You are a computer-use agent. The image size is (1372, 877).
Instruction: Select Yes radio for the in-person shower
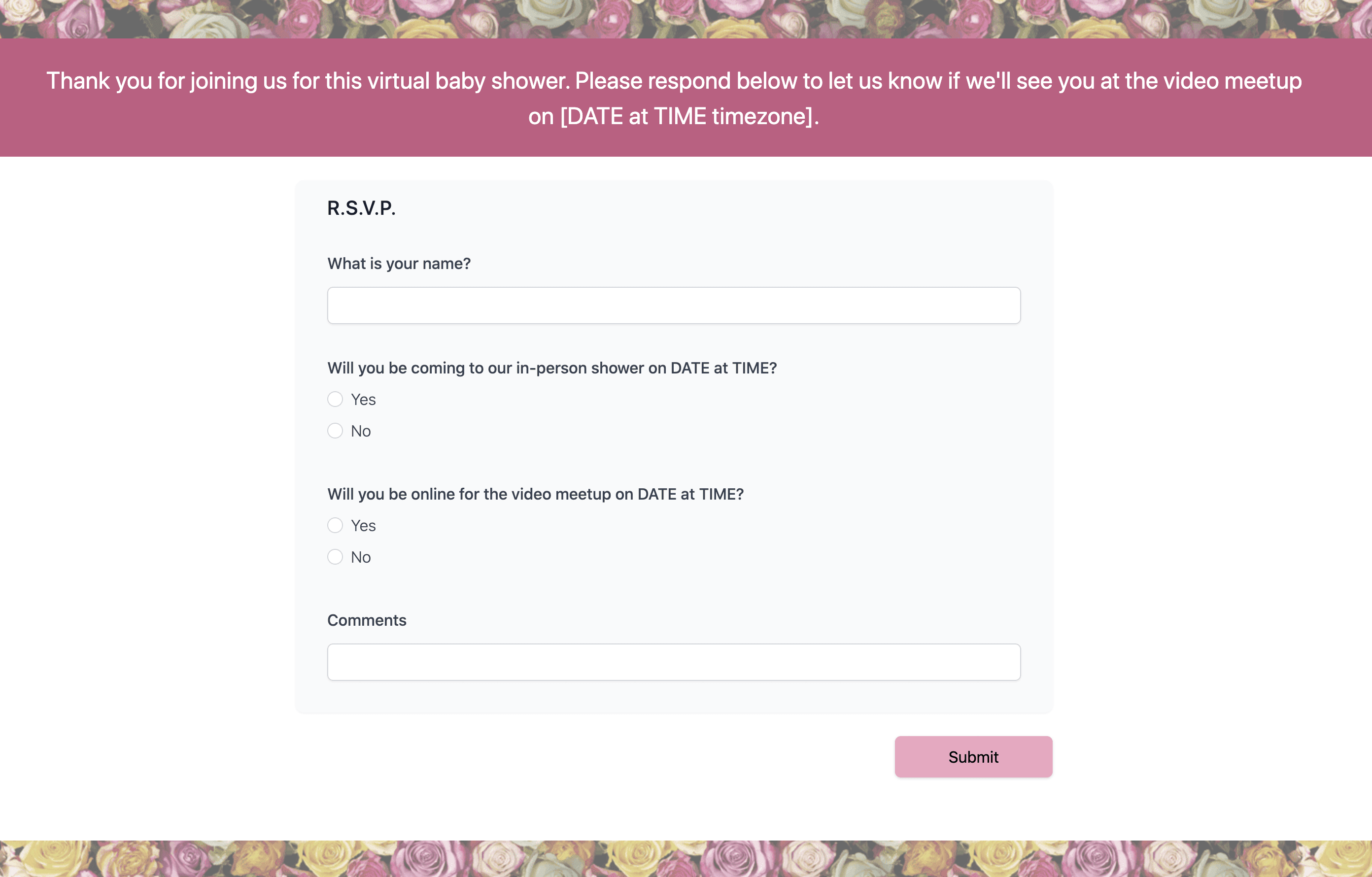(335, 399)
